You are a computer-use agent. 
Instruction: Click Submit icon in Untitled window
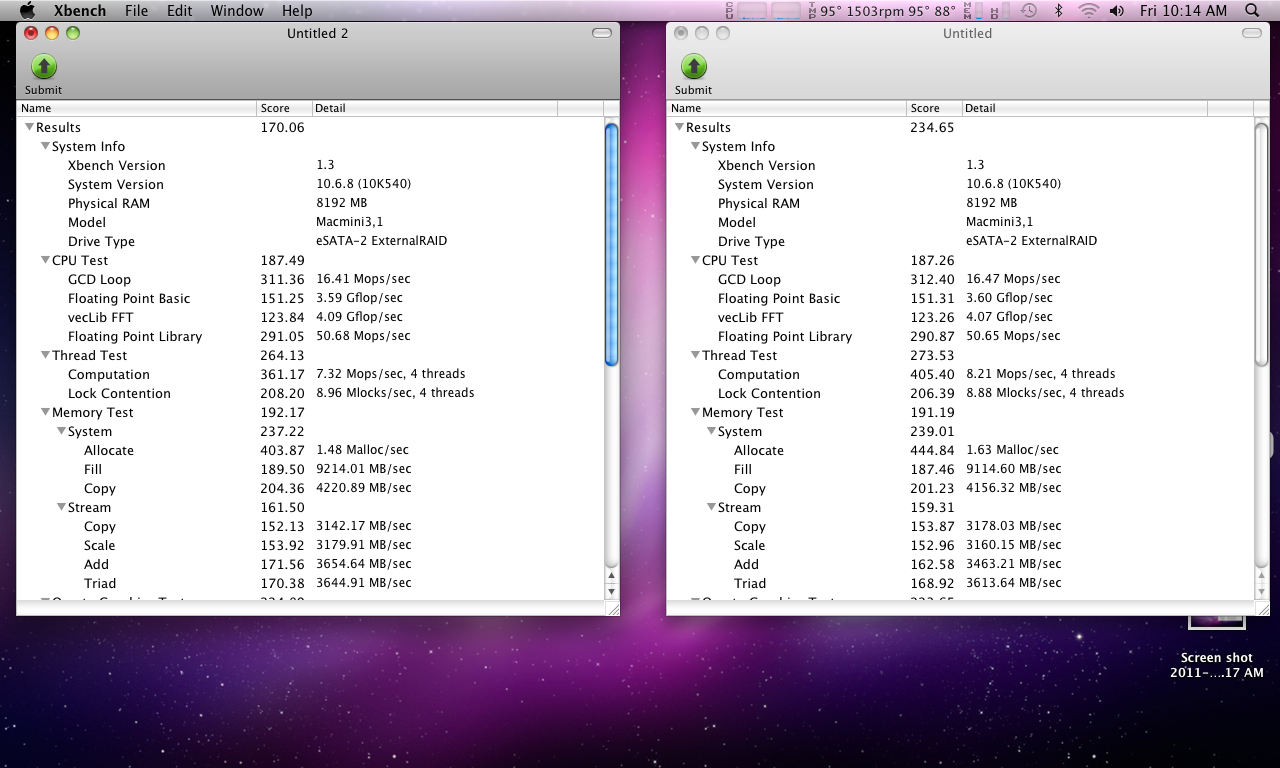pyautogui.click(x=694, y=67)
